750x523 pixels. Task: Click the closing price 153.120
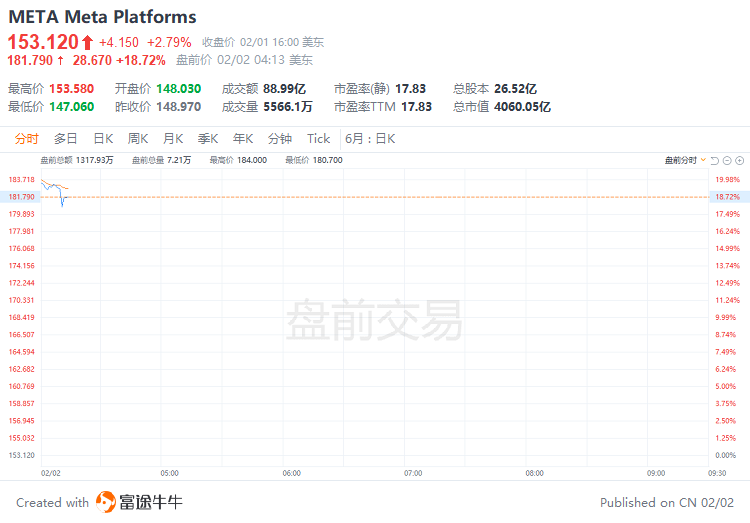pos(43,42)
